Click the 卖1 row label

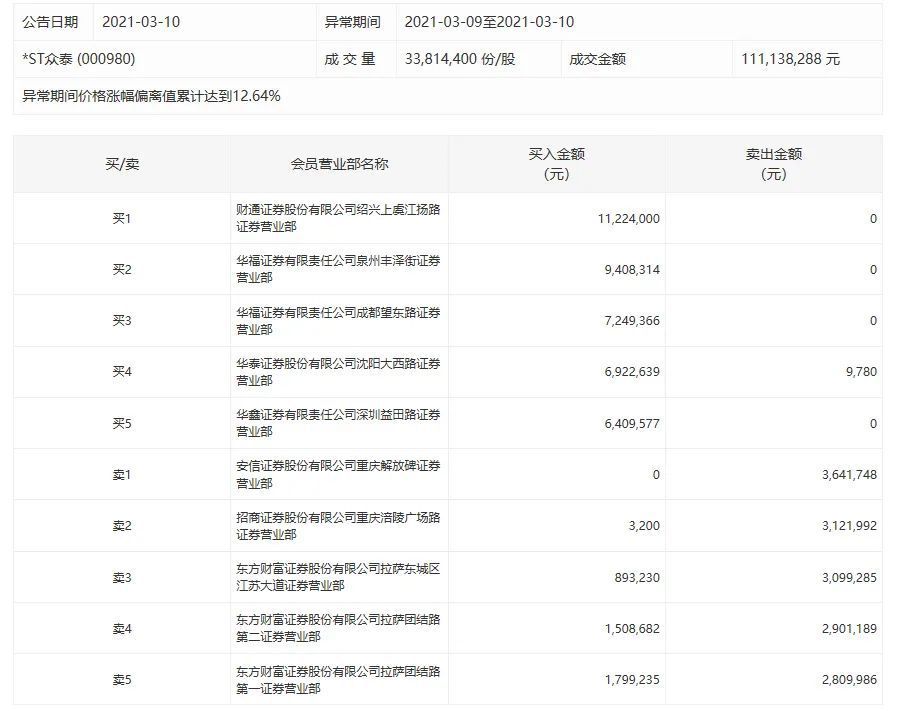click(122, 475)
